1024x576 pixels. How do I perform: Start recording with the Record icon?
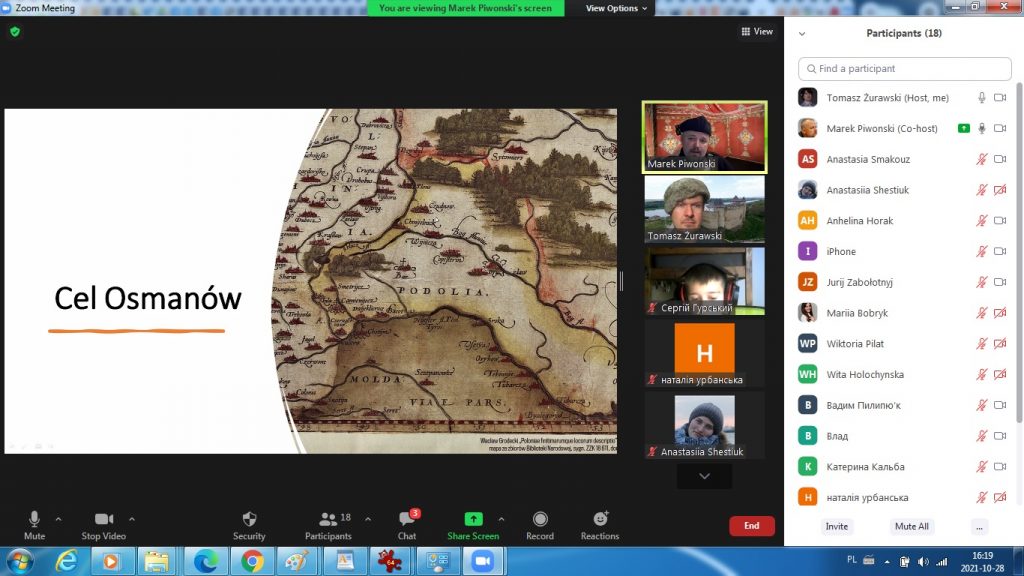click(540, 519)
